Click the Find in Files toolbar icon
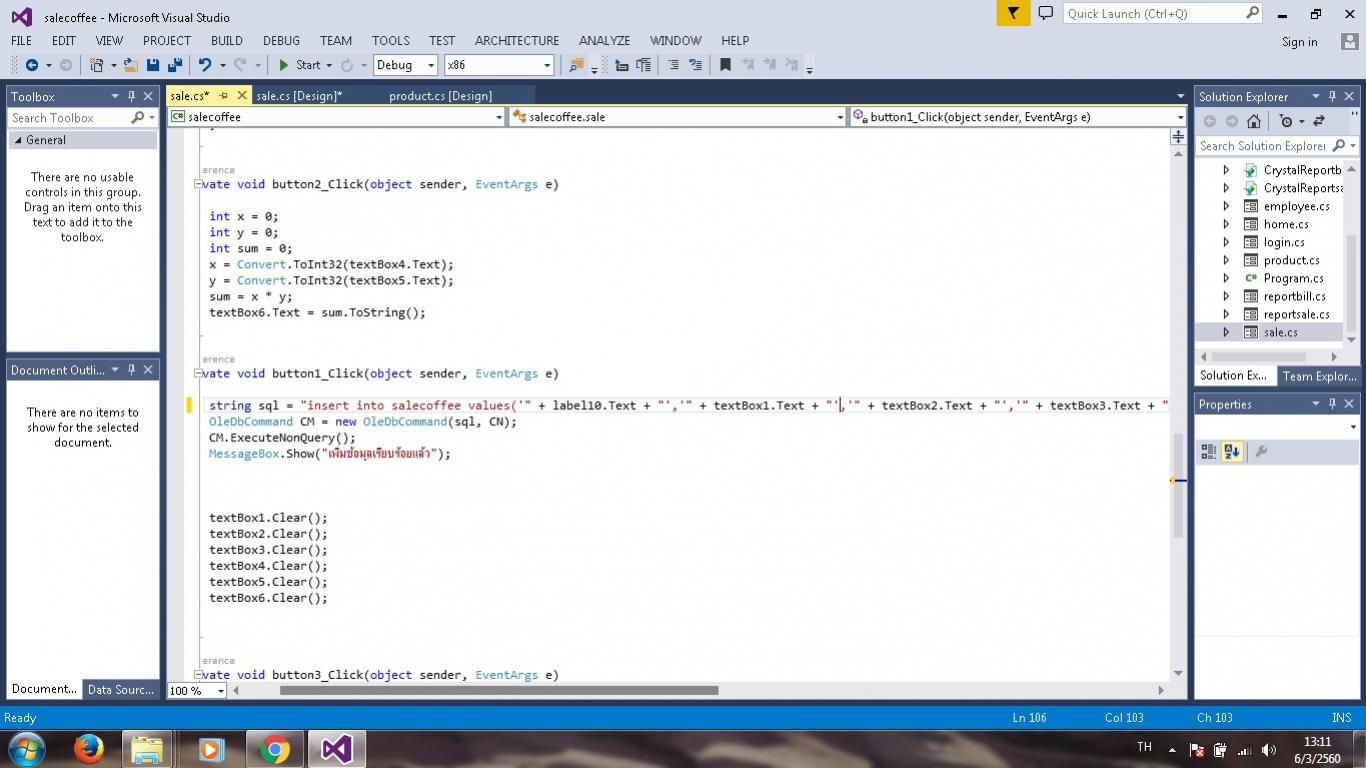 tap(576, 65)
